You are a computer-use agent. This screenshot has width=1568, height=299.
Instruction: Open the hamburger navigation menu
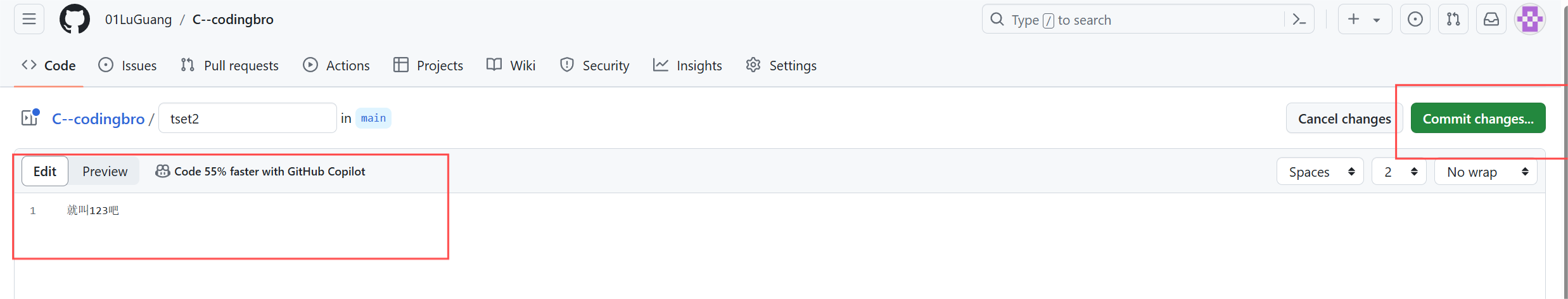pyautogui.click(x=29, y=19)
